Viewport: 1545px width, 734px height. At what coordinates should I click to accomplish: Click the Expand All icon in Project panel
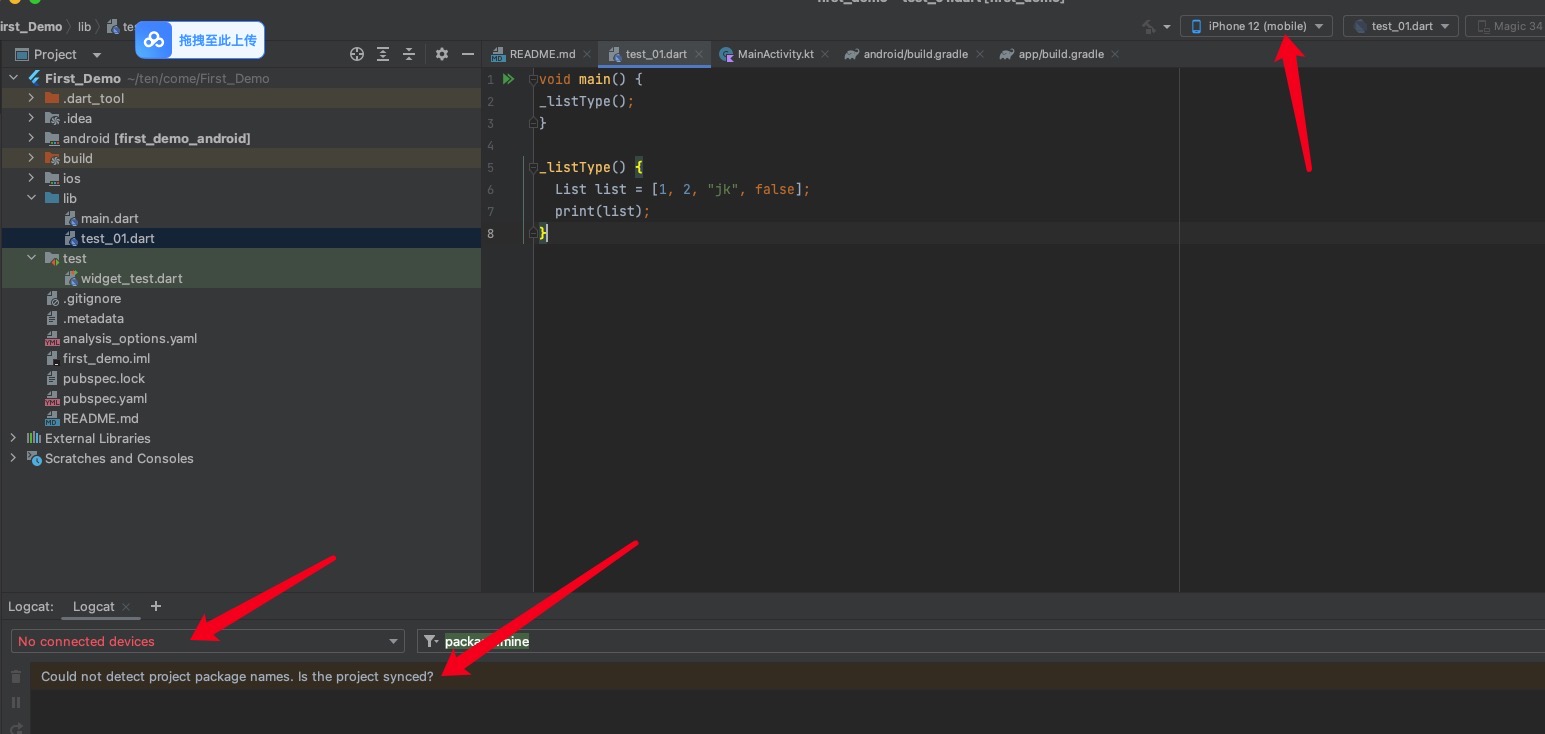click(383, 54)
